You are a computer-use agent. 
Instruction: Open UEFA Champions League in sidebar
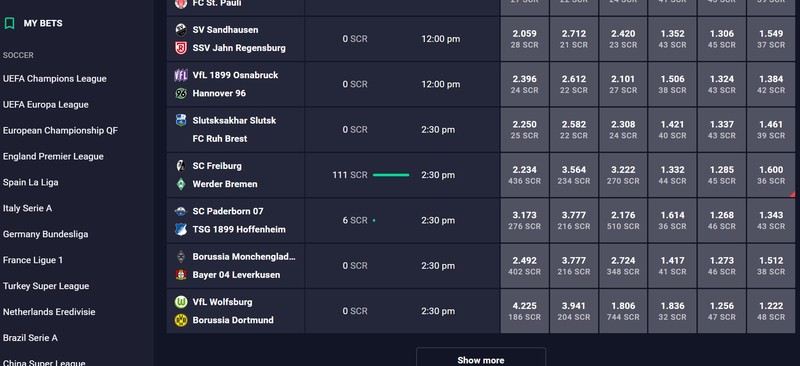point(55,79)
